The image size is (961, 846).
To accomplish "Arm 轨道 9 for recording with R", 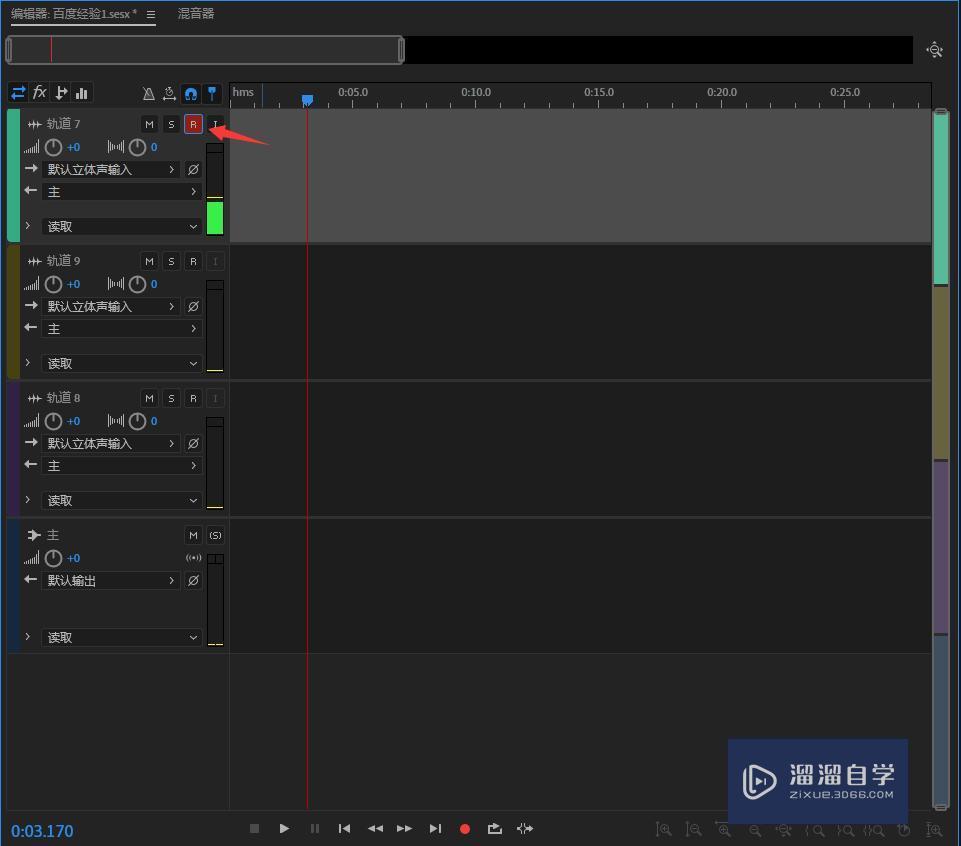I will click(x=193, y=262).
